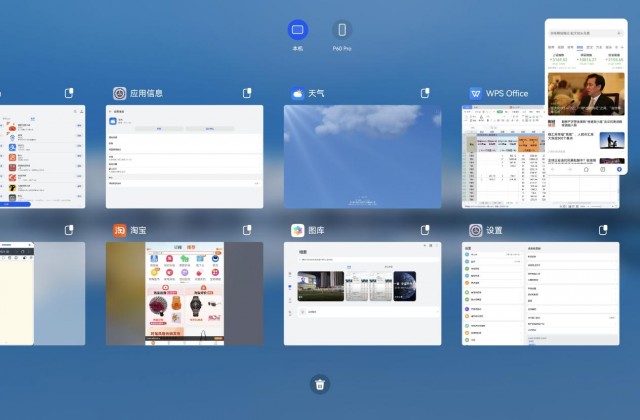Tap forward arrow in floating browser window

click(570, 169)
